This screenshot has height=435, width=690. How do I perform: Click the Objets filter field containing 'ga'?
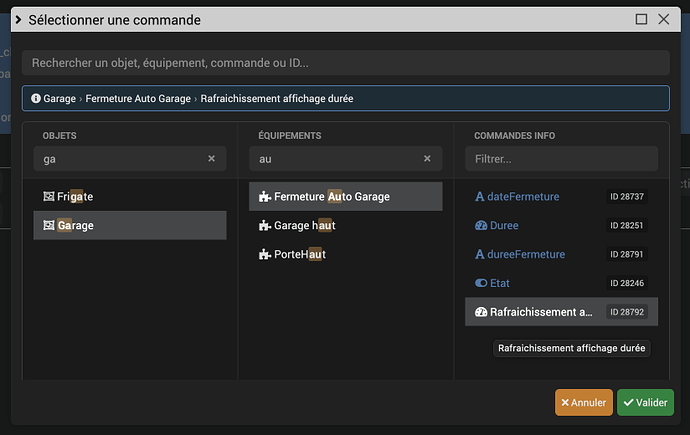(x=130, y=159)
